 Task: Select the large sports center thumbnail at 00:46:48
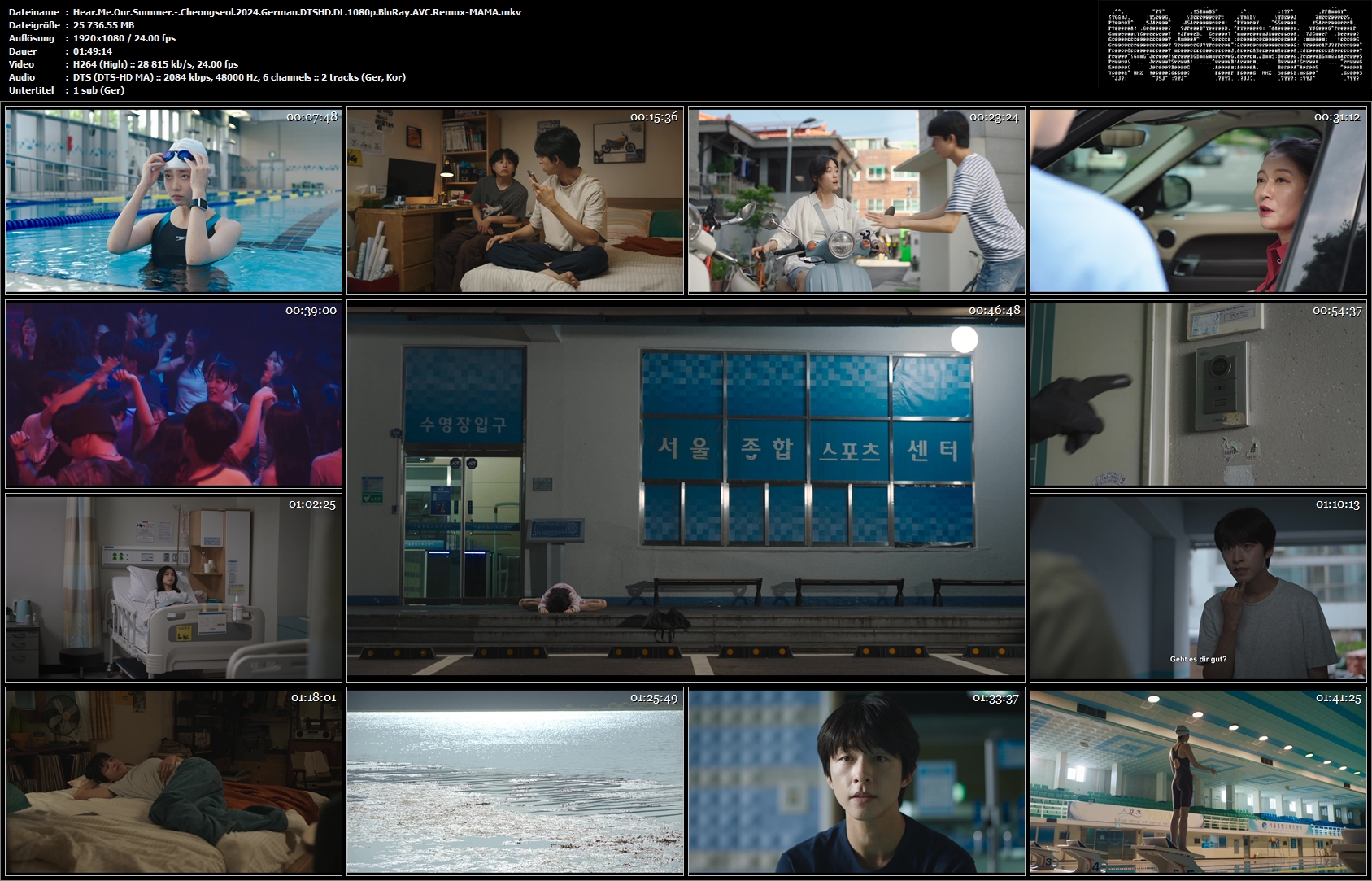point(686,491)
